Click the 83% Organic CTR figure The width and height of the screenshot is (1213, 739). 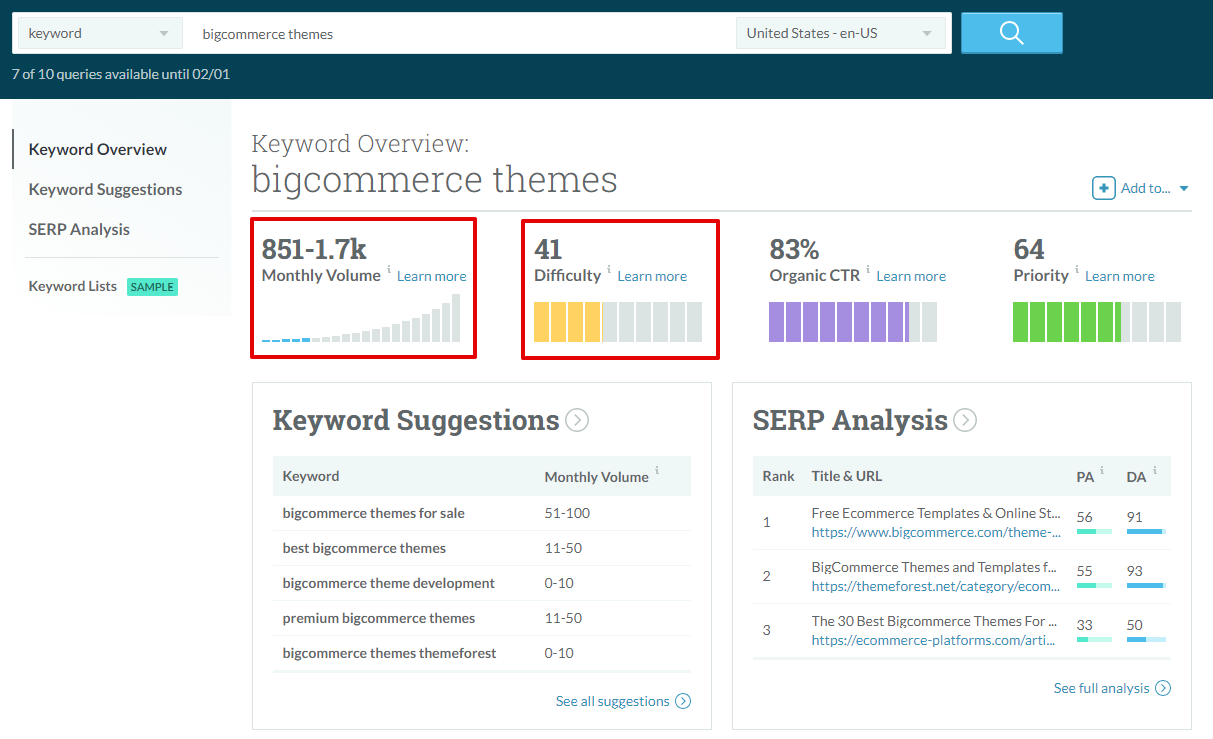coord(797,249)
